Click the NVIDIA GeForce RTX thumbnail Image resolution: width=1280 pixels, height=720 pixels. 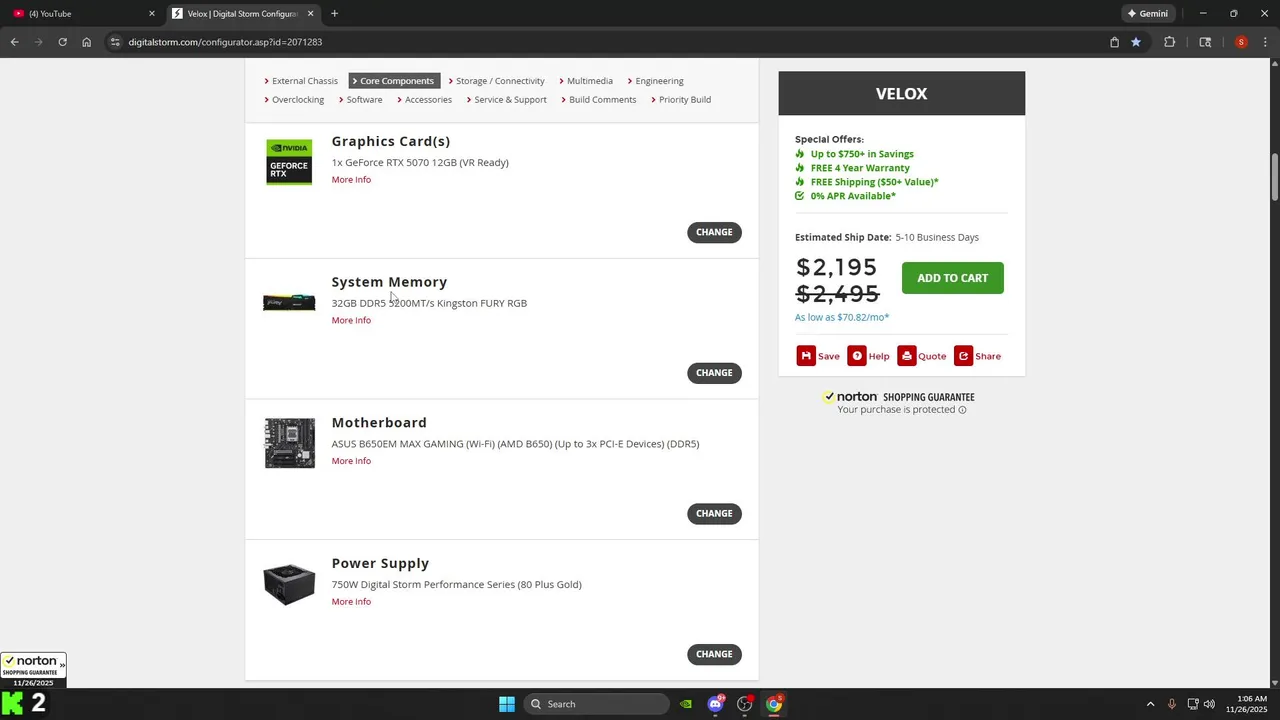pyautogui.click(x=289, y=162)
